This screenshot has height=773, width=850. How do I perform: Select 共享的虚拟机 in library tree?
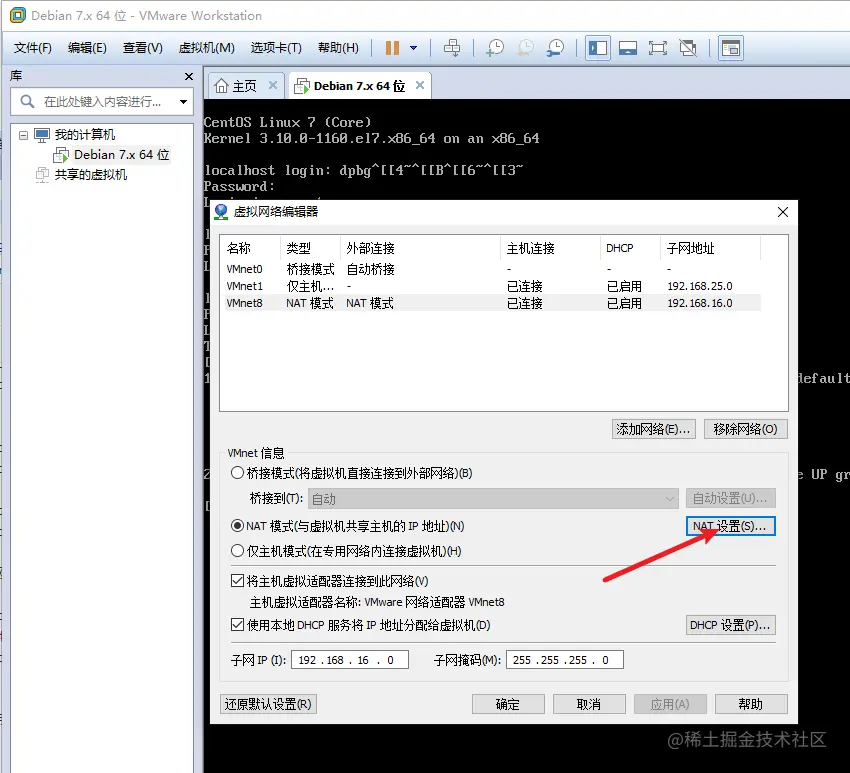91,175
